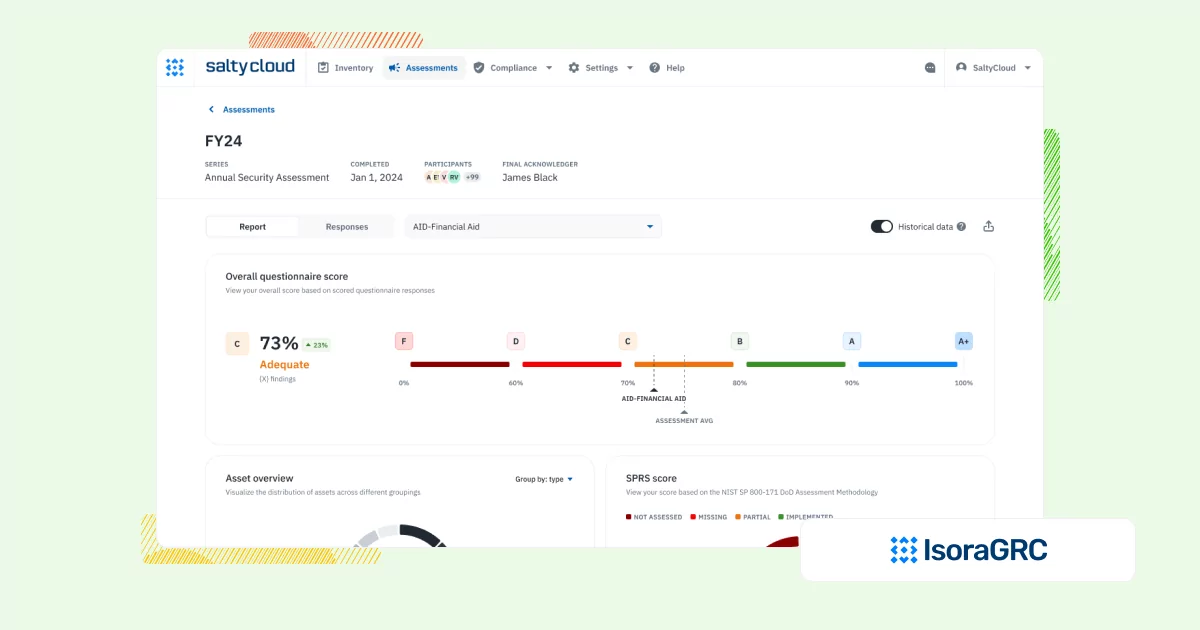Click the export share icon beside Historical data
1200x630 pixels.
(989, 226)
